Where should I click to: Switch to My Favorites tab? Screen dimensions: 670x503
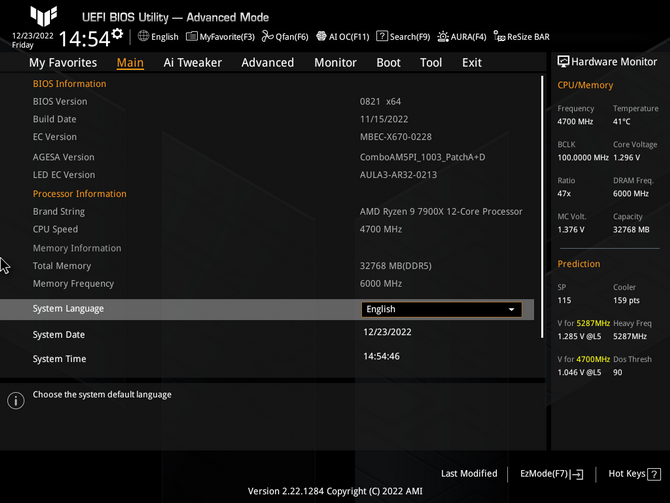[x=63, y=62]
